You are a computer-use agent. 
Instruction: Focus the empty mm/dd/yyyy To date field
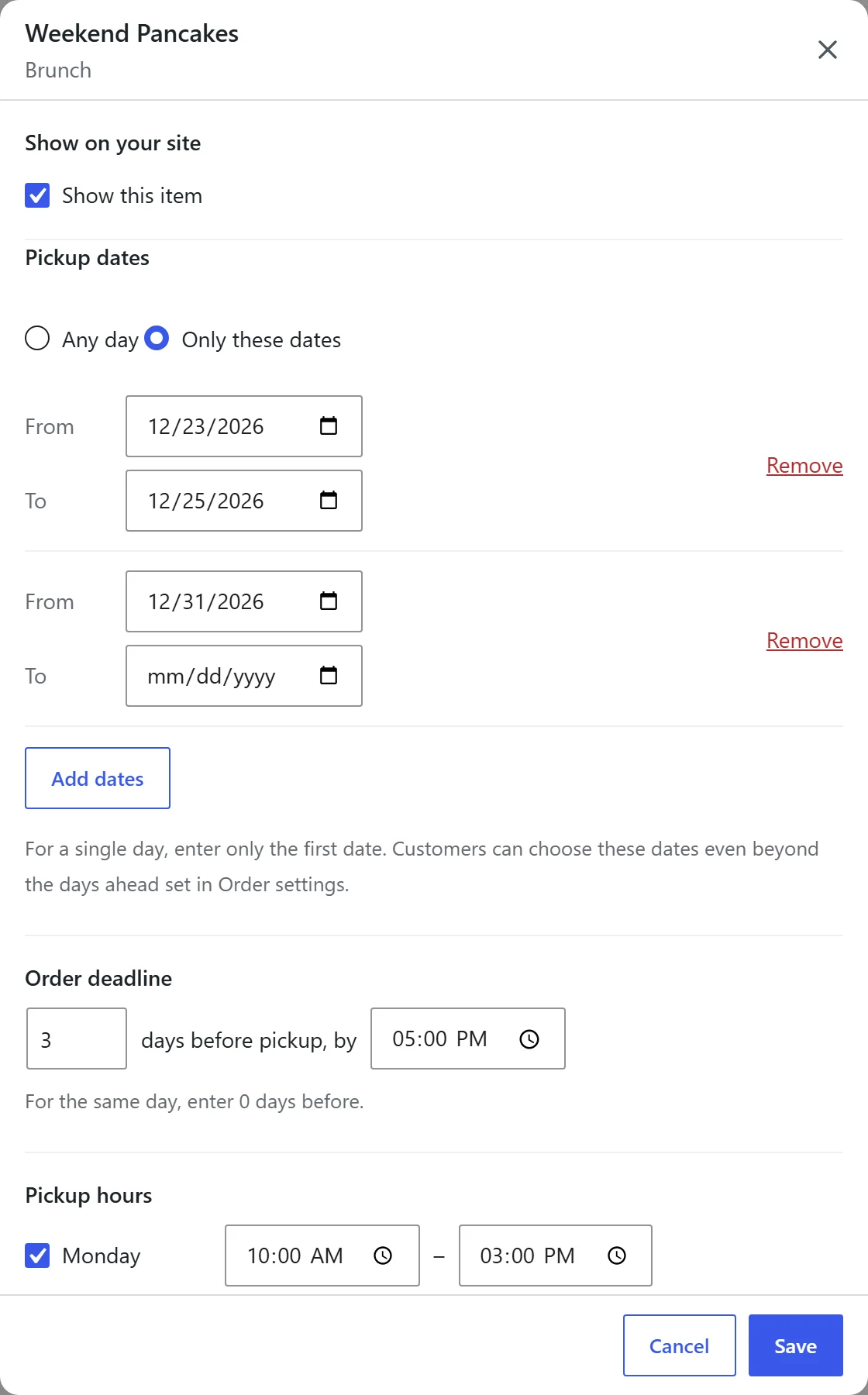pyautogui.click(x=244, y=676)
